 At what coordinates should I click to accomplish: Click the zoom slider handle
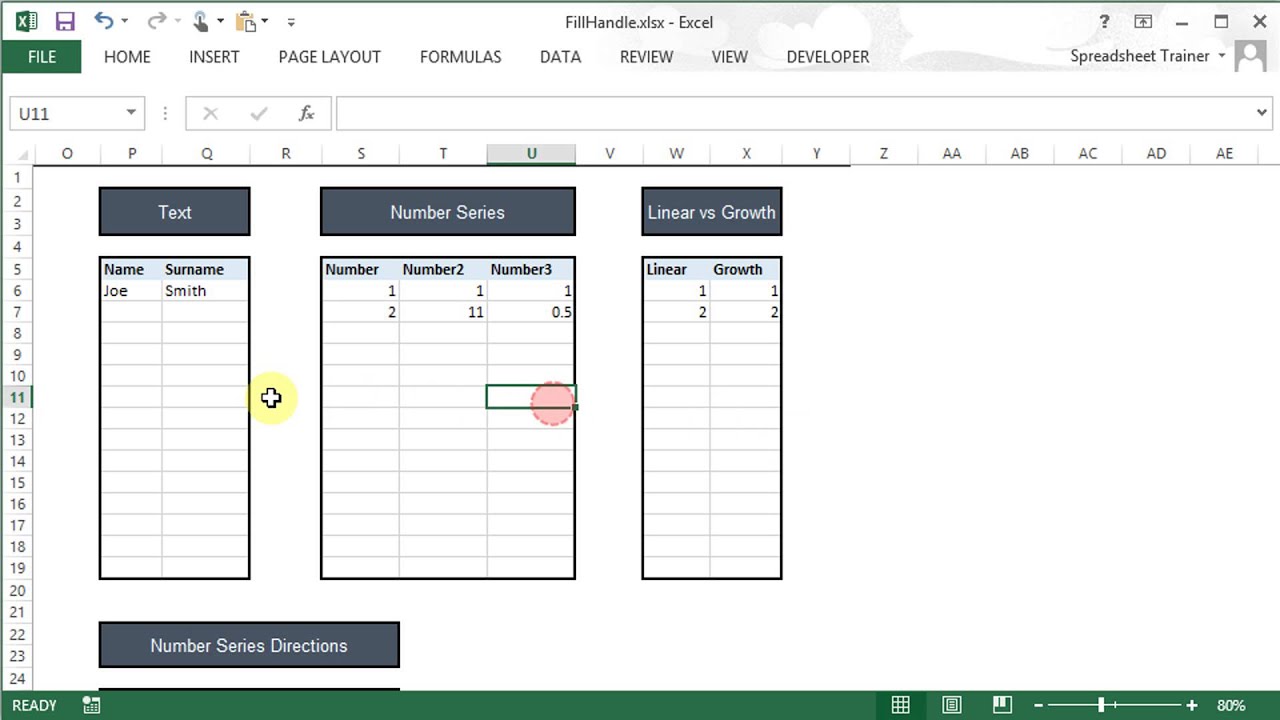point(1101,705)
